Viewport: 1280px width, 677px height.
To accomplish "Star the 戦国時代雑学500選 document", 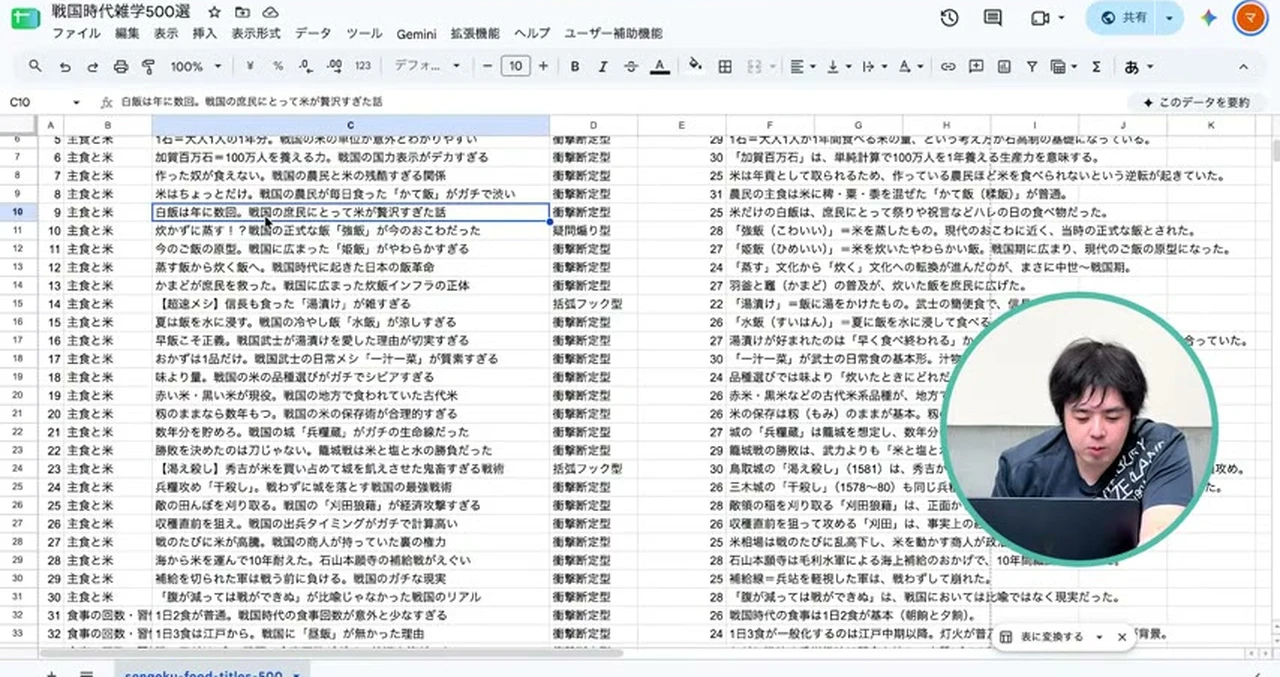I will click(x=214, y=12).
